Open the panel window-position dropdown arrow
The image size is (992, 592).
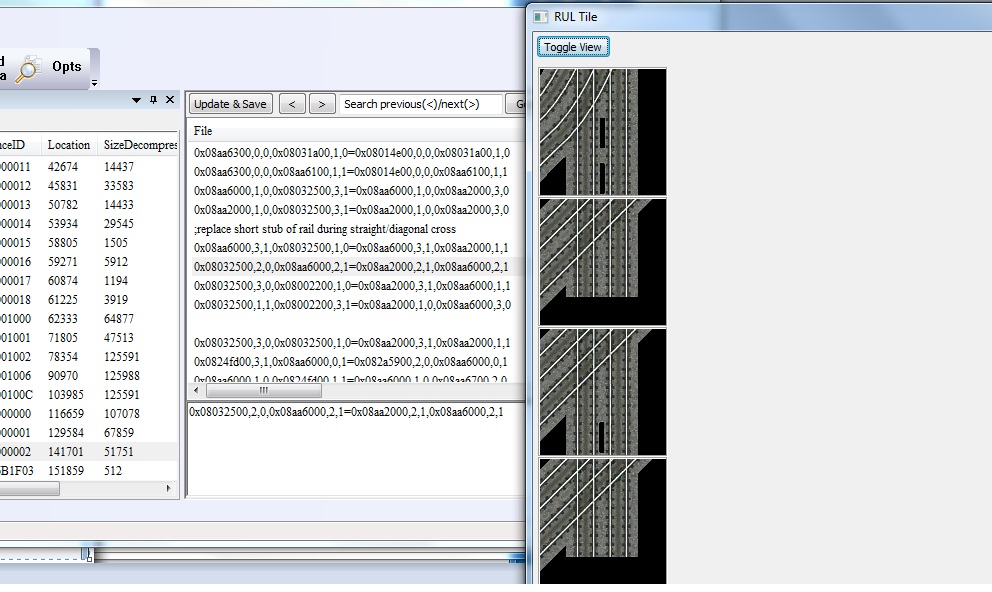point(137,100)
